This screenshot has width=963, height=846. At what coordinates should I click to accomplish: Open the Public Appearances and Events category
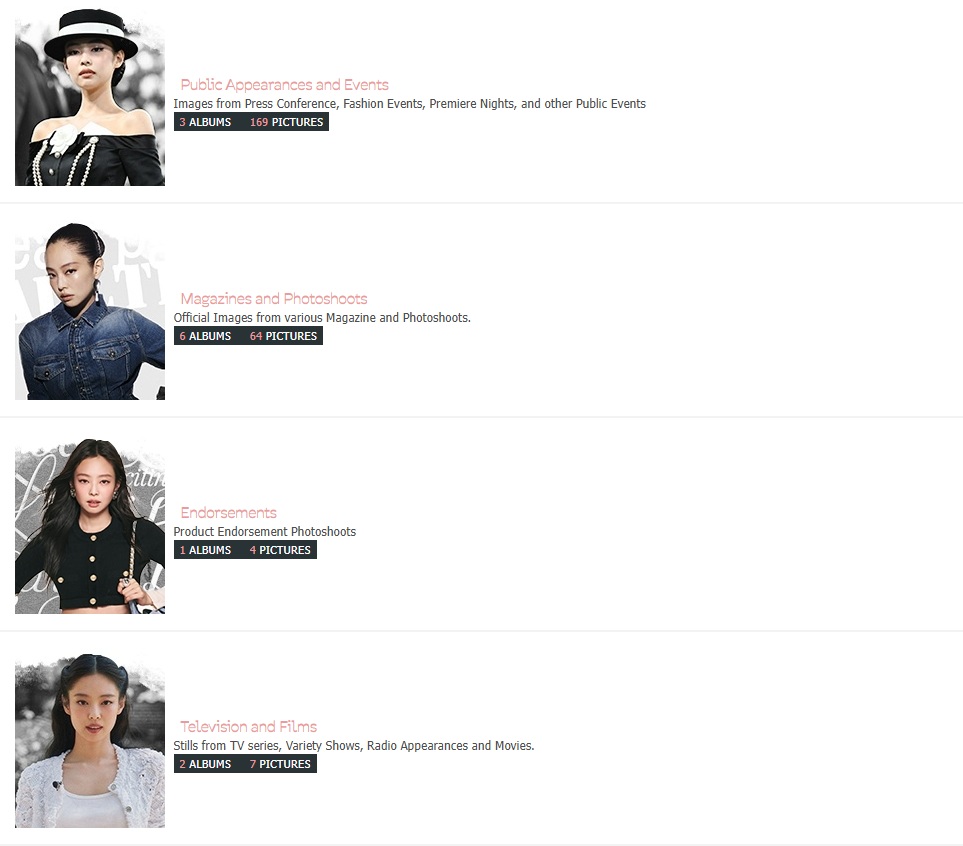point(284,85)
